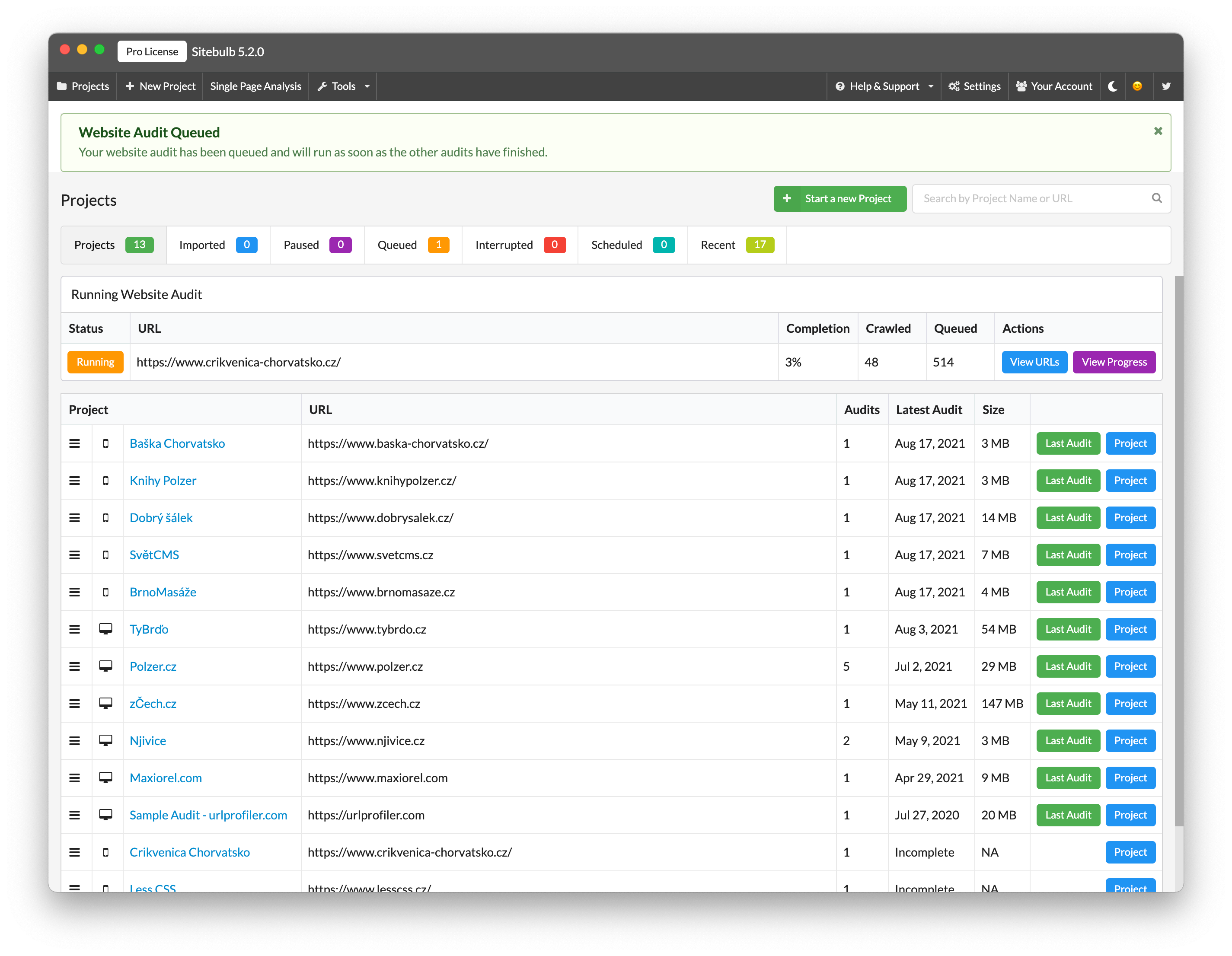Click mobile device icon in Knihy Polzer row

(x=105, y=481)
